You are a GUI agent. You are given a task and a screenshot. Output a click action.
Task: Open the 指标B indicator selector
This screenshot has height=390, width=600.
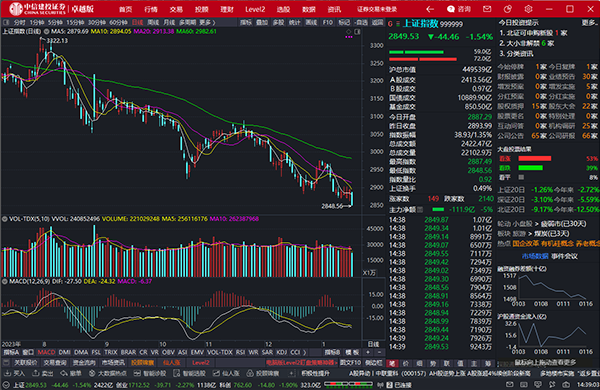point(332,352)
